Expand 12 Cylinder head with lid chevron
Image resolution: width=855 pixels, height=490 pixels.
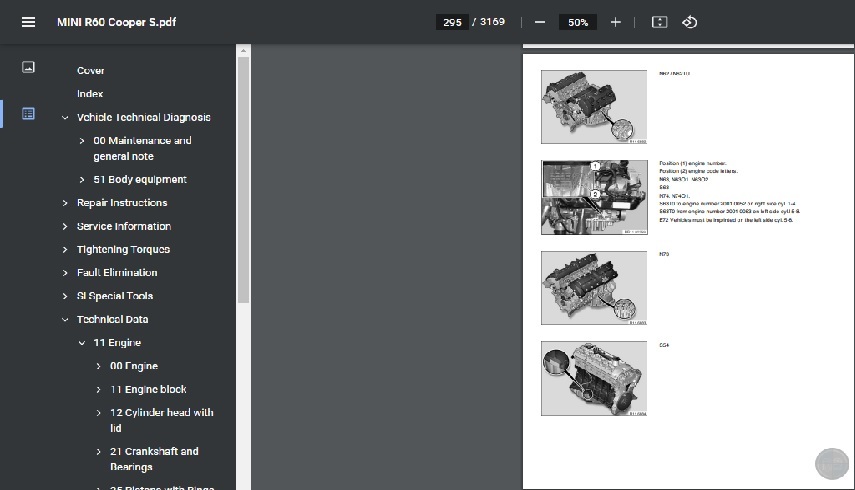(x=98, y=413)
